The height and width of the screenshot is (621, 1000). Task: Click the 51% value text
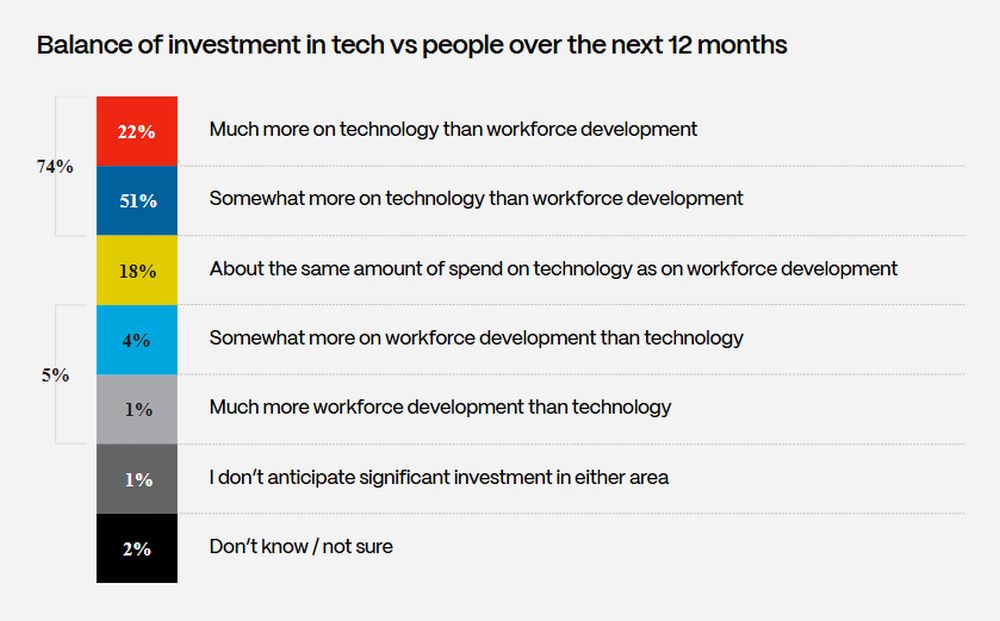pos(138,201)
